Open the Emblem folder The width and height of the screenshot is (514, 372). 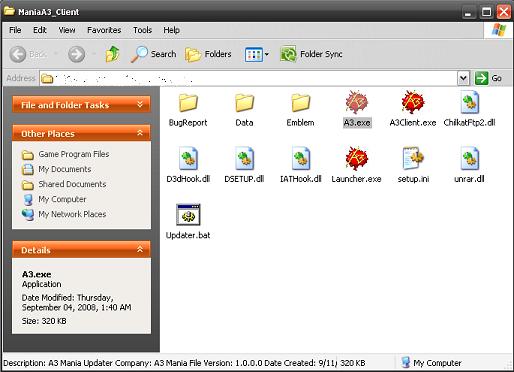(x=300, y=103)
